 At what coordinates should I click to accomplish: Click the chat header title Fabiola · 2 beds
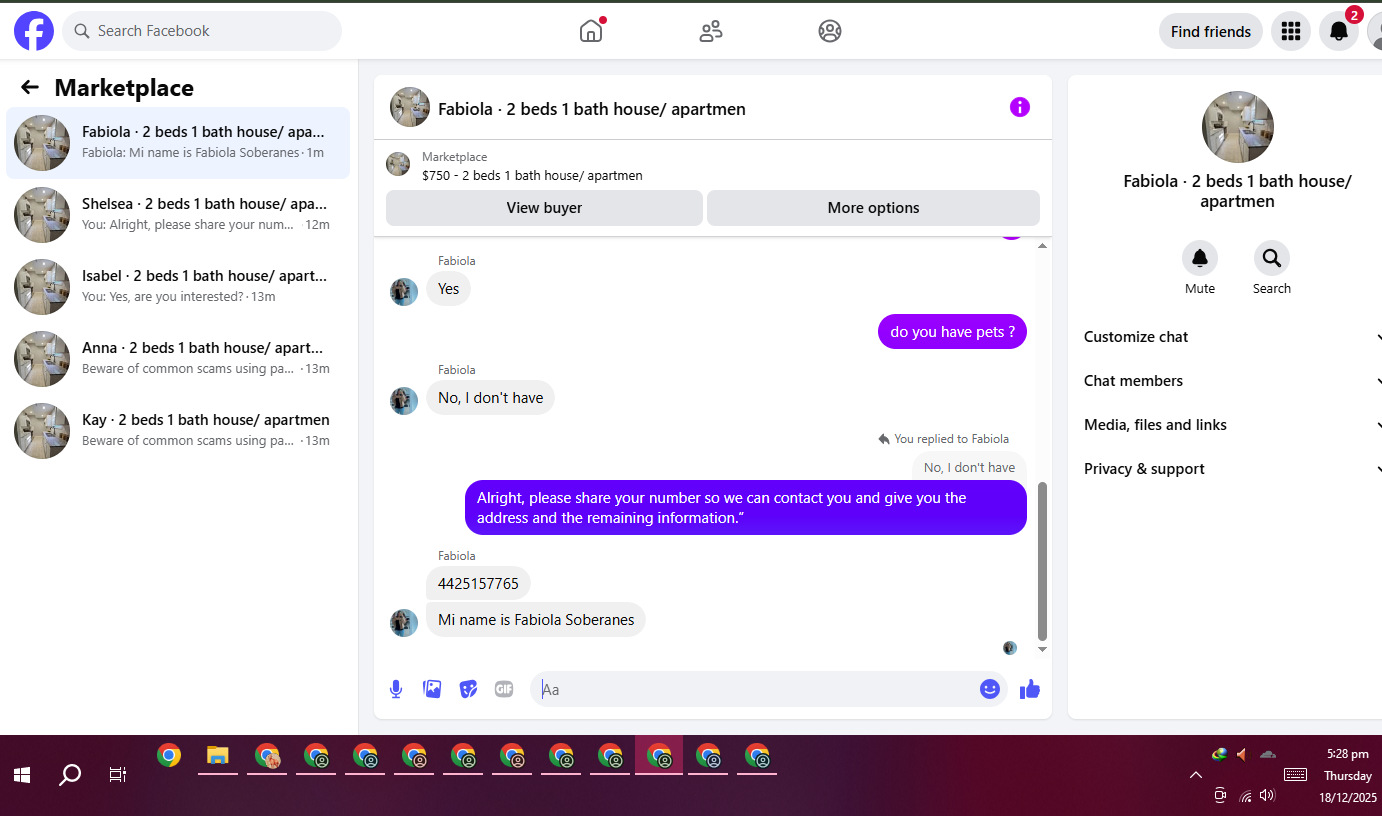click(592, 109)
